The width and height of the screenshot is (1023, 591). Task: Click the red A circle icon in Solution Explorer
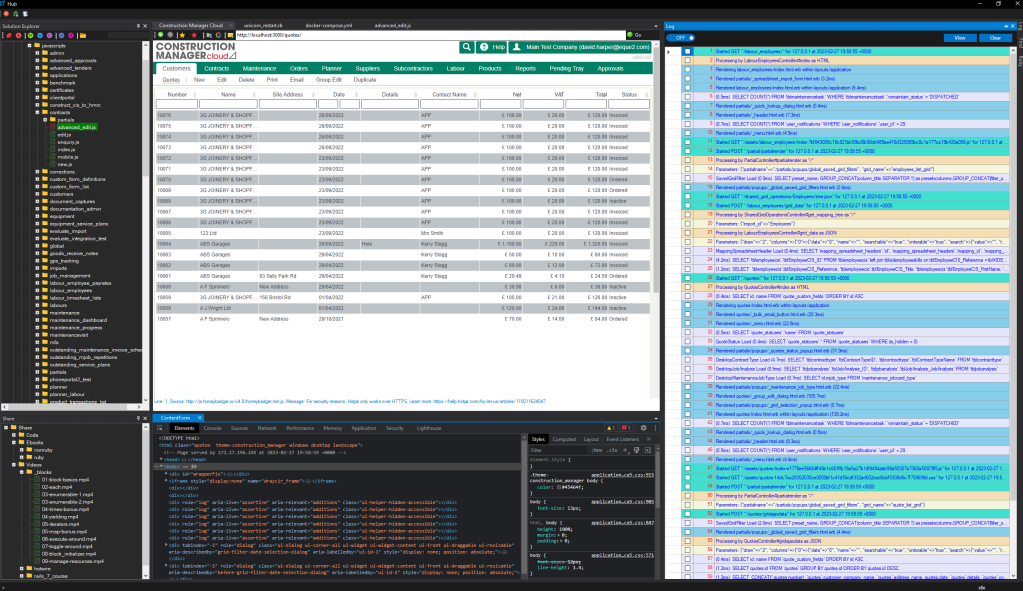click(18, 35)
